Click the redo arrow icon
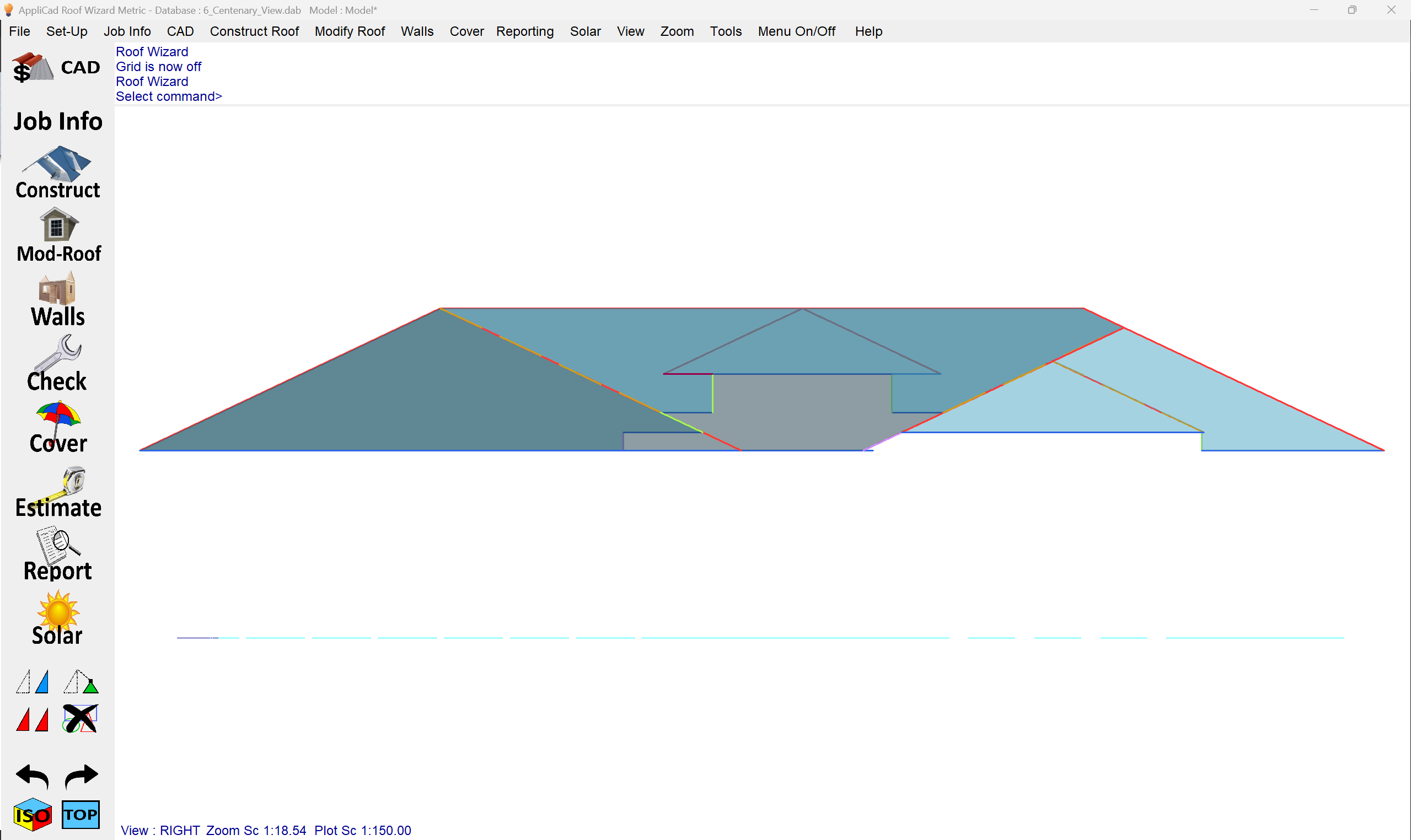Image resolution: width=1411 pixels, height=840 pixels. [x=81, y=776]
